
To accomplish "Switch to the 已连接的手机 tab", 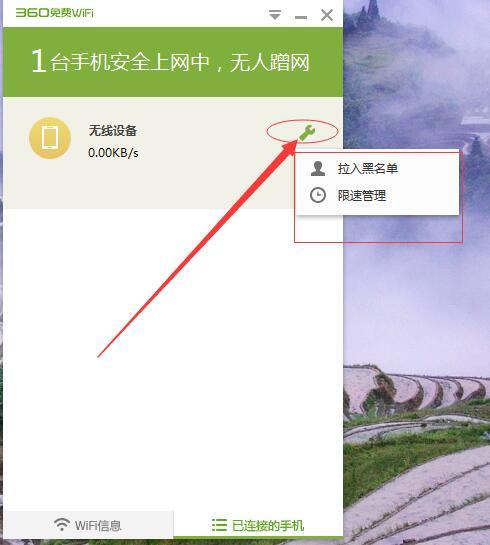I will pyautogui.click(x=258, y=525).
